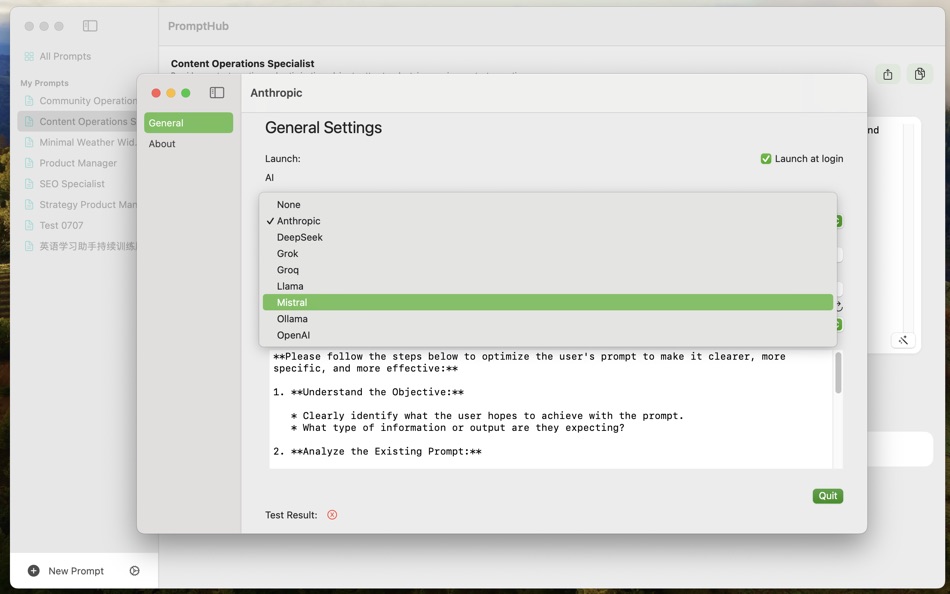Click document icon beside Community Operations
950x594 pixels.
pyautogui.click(x=29, y=101)
